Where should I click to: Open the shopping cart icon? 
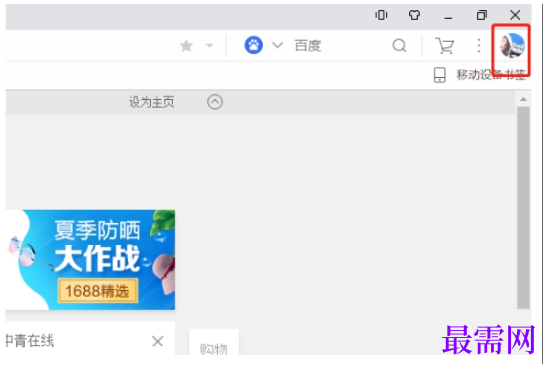pyautogui.click(x=444, y=46)
